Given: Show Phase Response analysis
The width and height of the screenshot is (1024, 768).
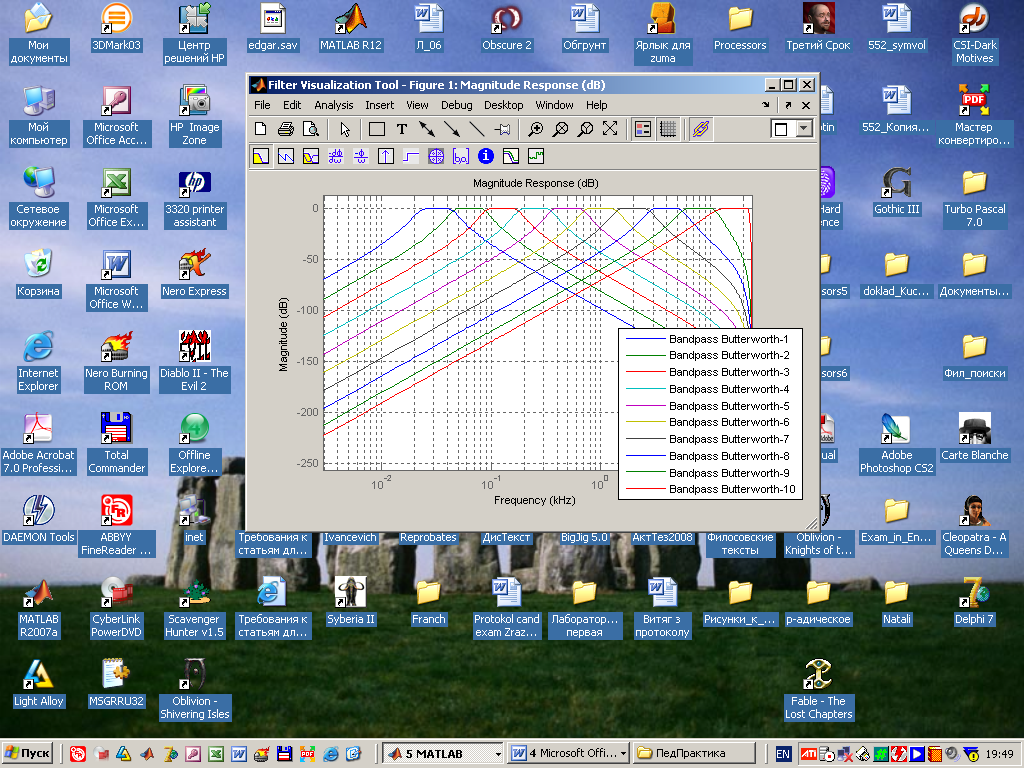Looking at the screenshot, I should point(286,157).
